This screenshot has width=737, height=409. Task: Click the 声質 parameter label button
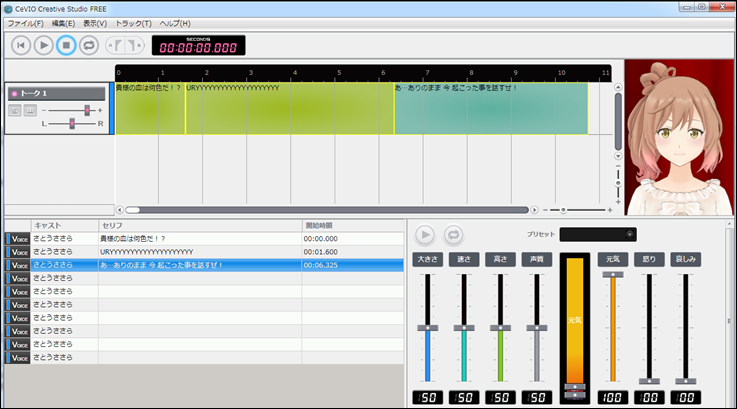coord(537,260)
